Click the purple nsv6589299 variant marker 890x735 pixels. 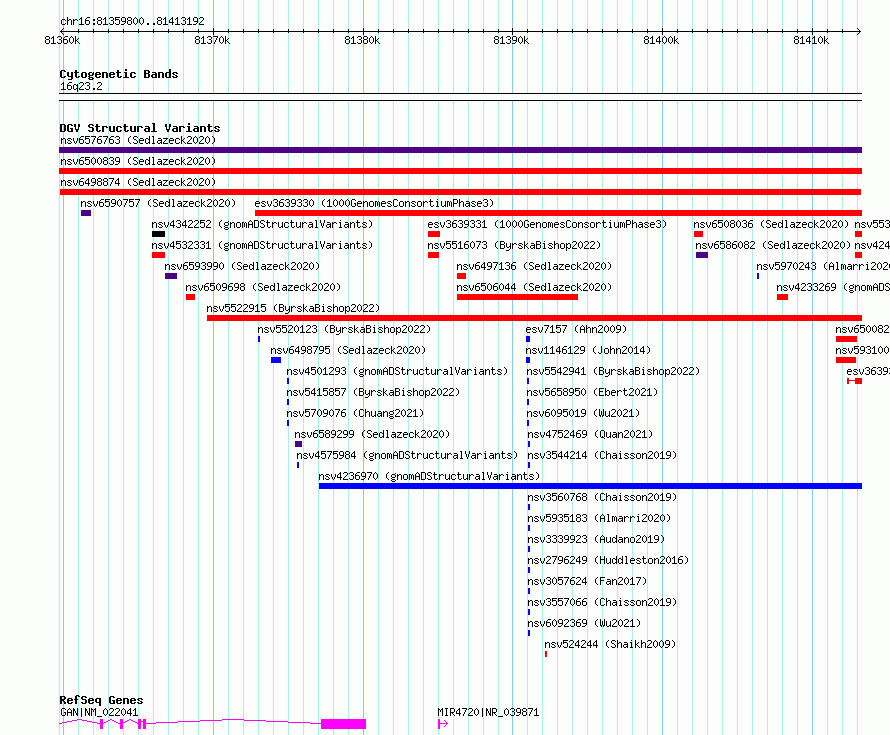[299, 444]
